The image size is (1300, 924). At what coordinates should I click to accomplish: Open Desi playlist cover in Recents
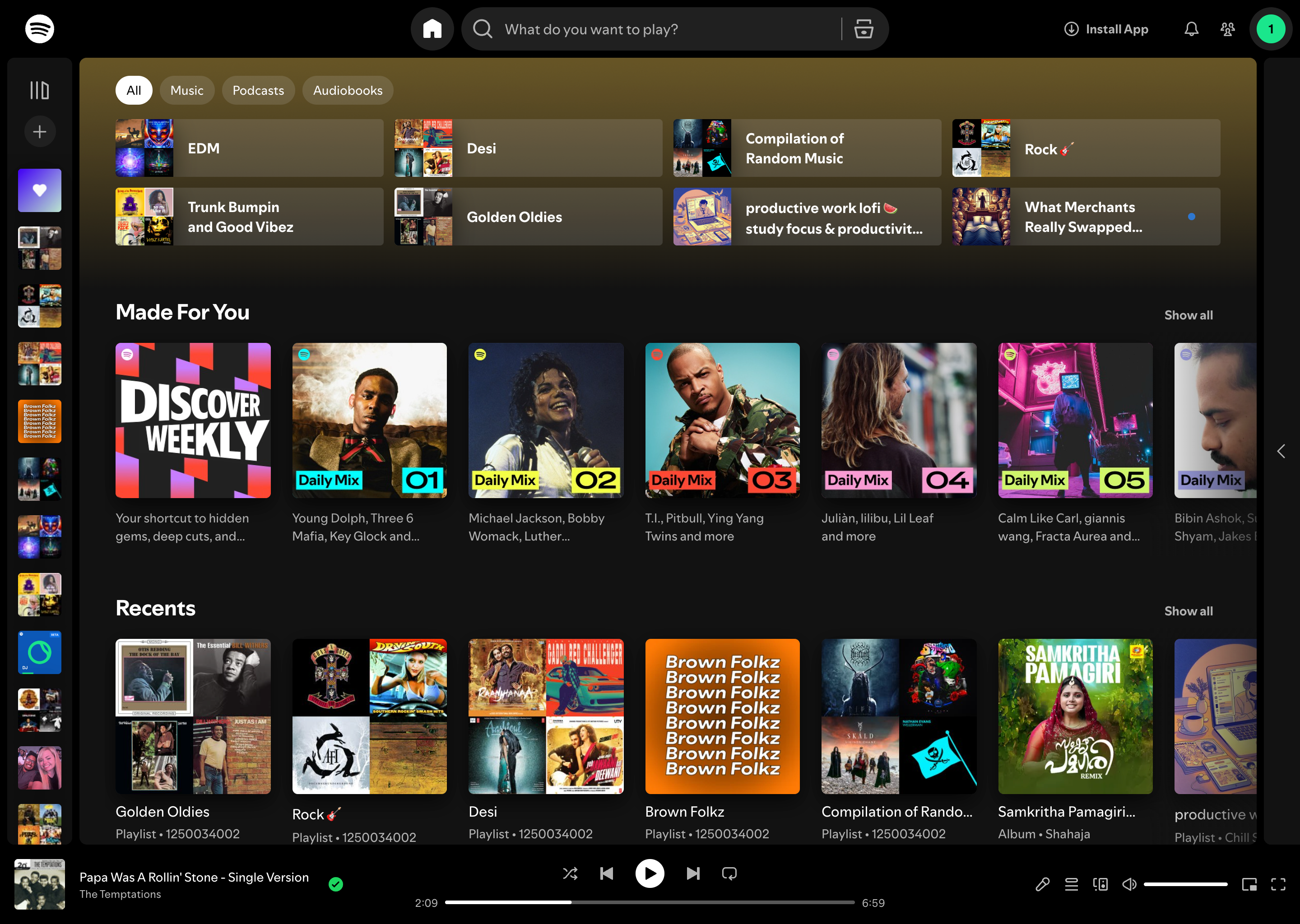[546, 716]
